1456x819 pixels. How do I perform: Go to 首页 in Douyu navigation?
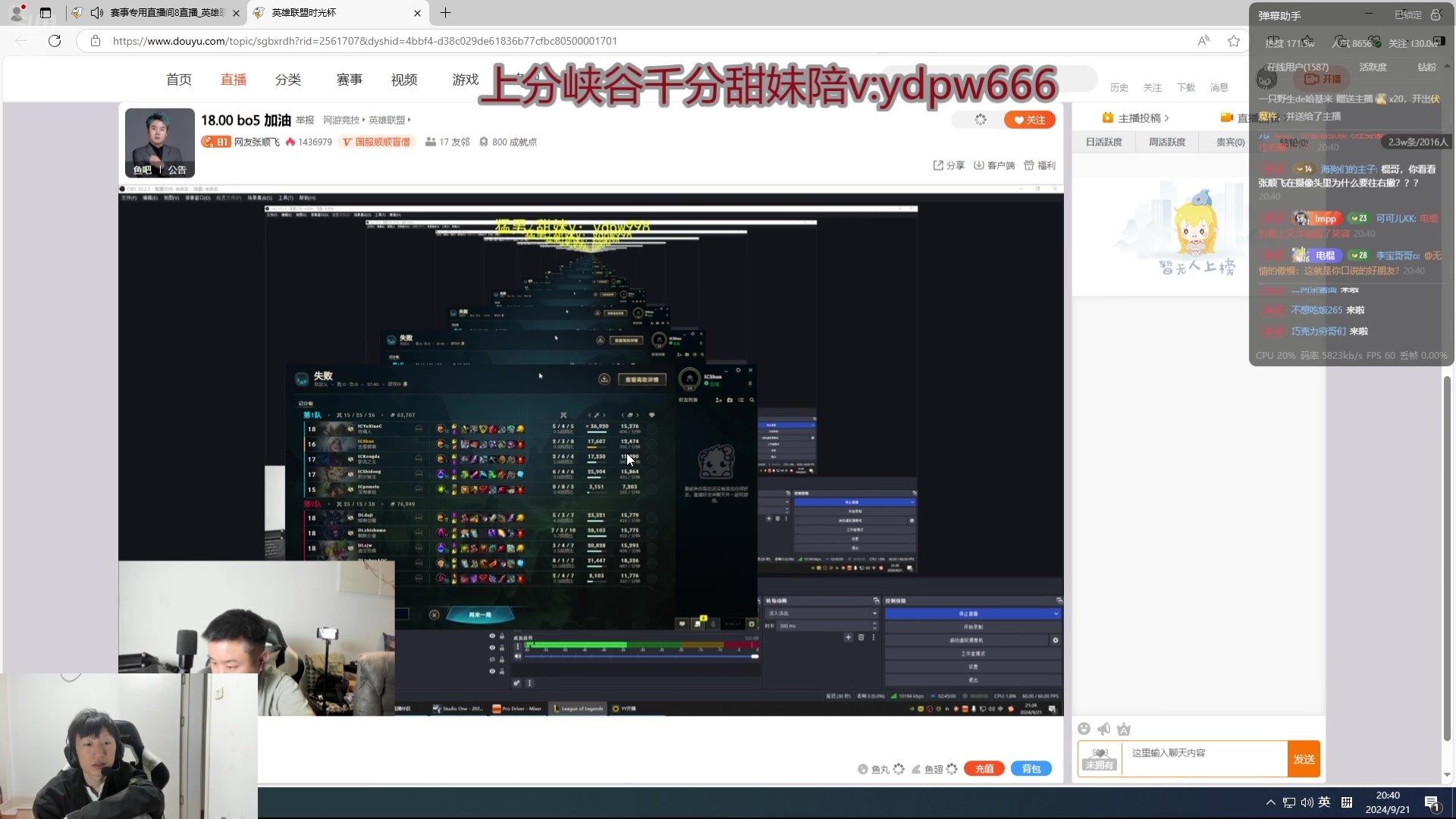[179, 80]
